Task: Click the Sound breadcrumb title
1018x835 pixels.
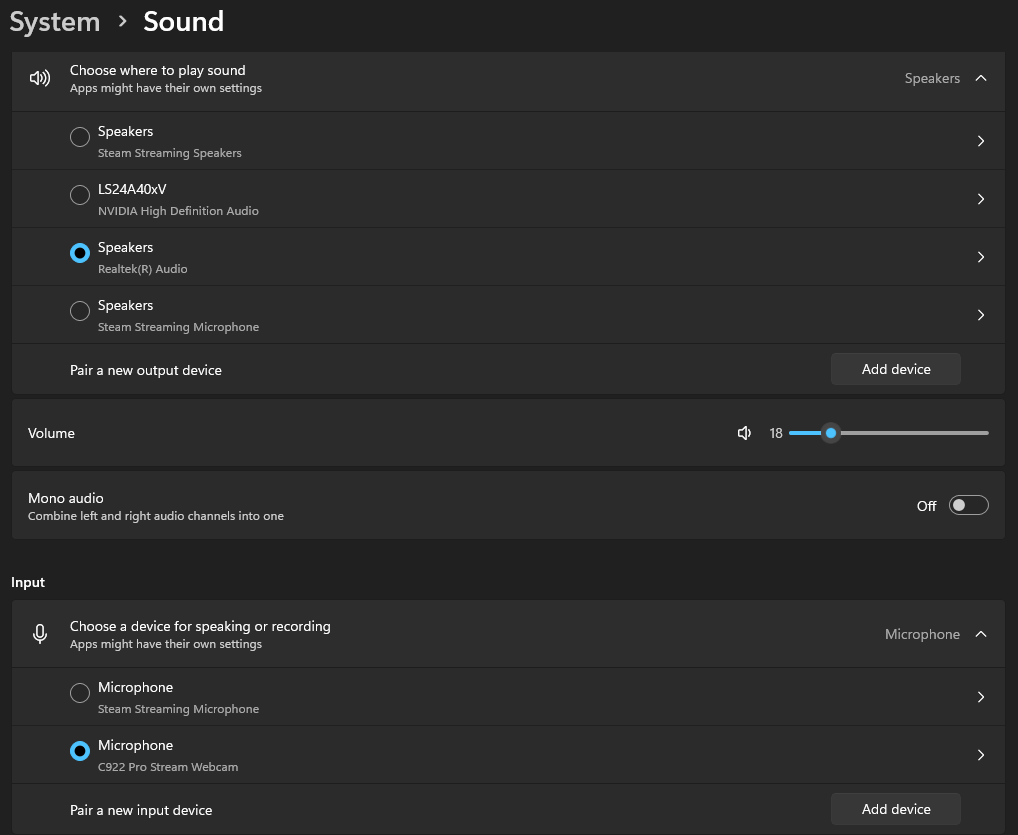Action: click(x=183, y=21)
